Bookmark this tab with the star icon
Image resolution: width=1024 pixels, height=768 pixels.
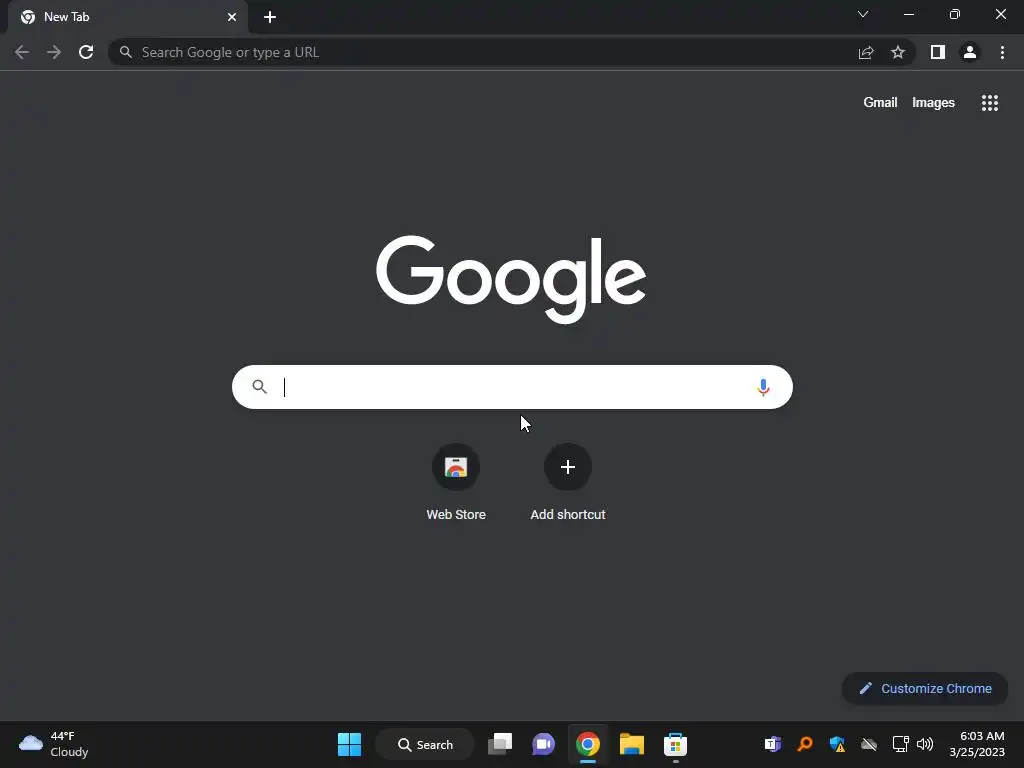click(898, 52)
